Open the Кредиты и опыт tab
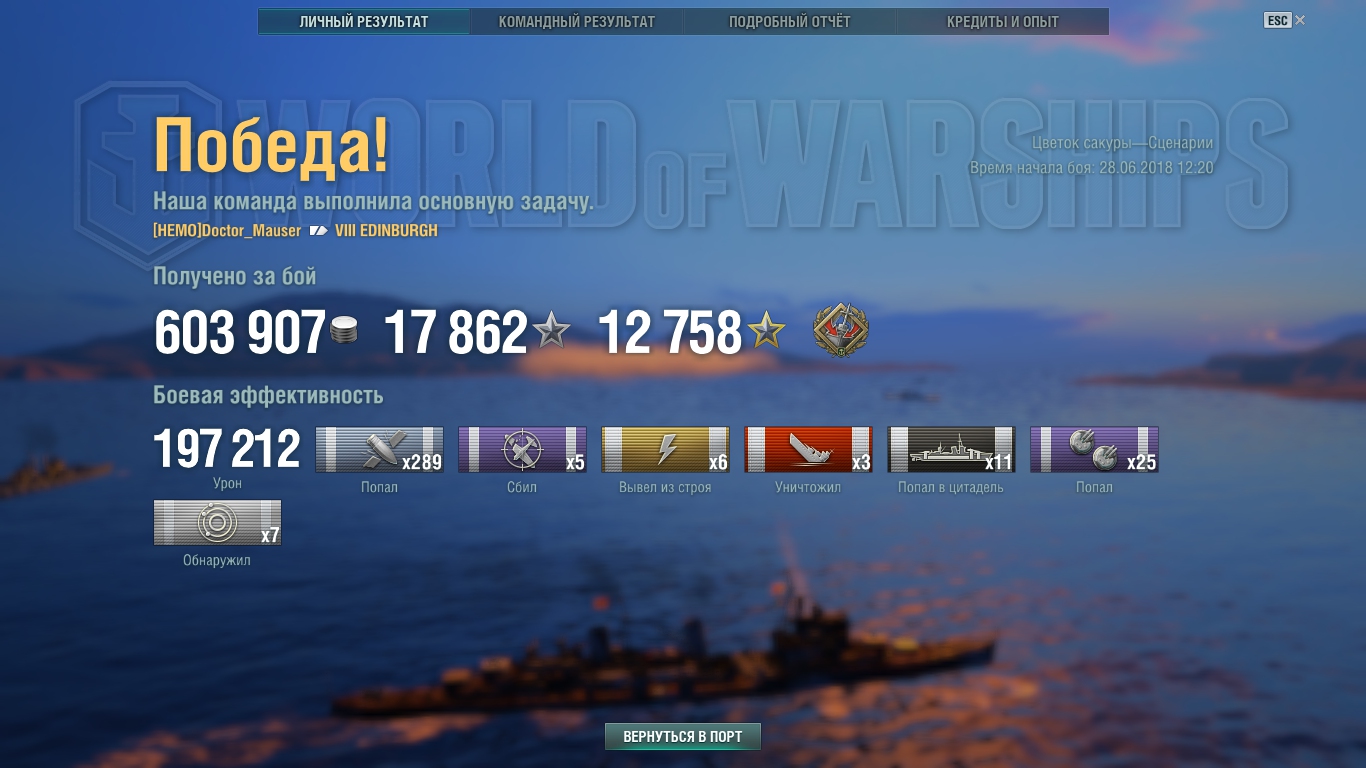Screen dimensions: 1366x768 [1002, 21]
